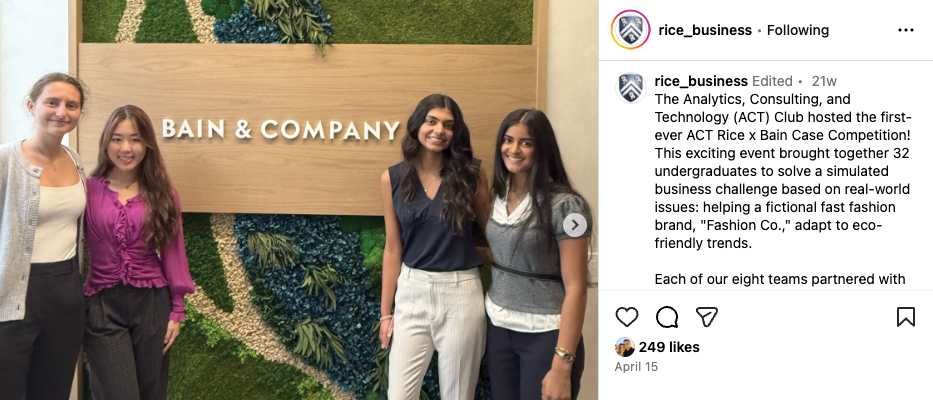
Task: Click rice_business avatar beside the caption
Action: [x=631, y=88]
